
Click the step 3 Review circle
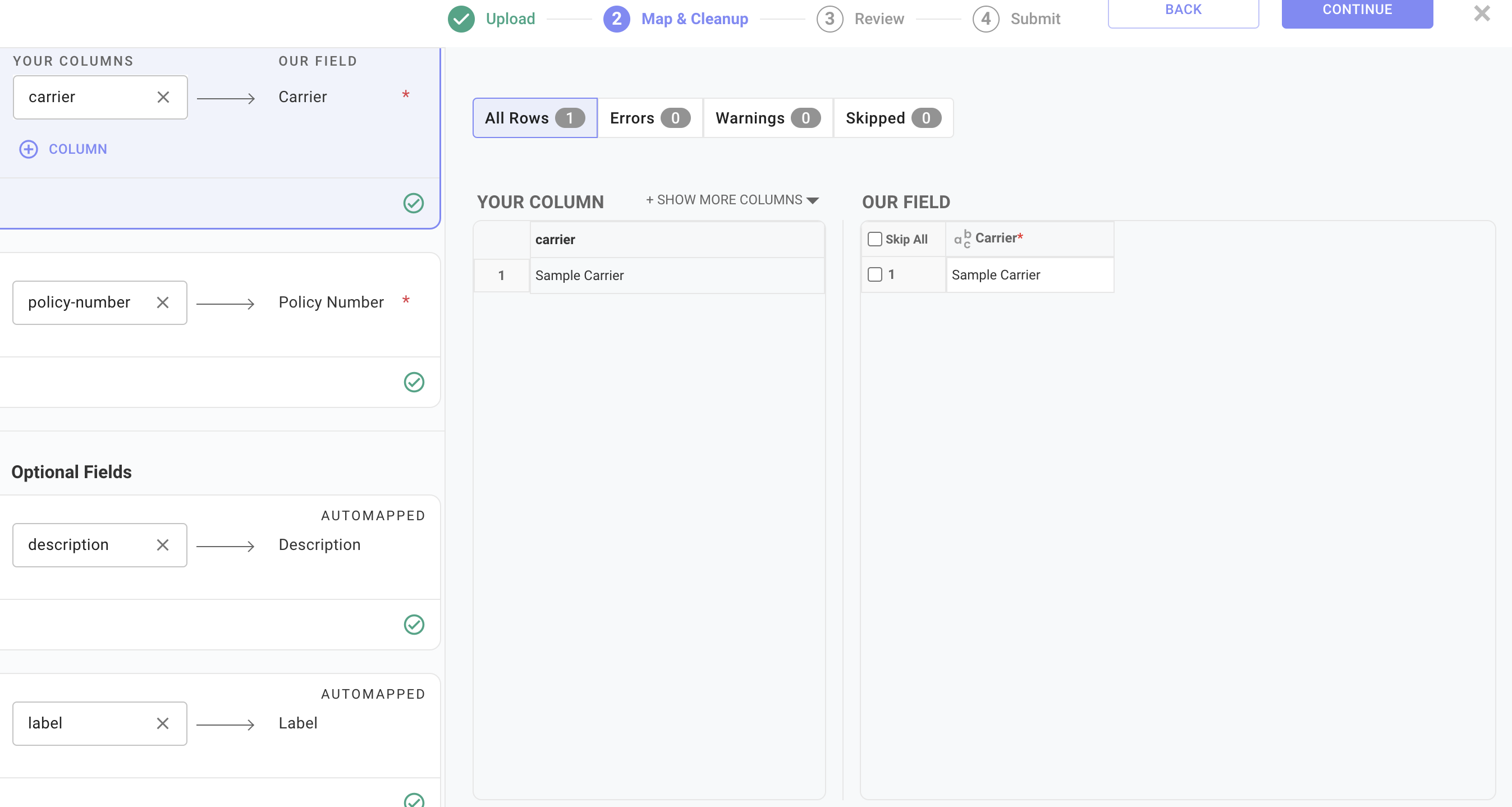[830, 19]
